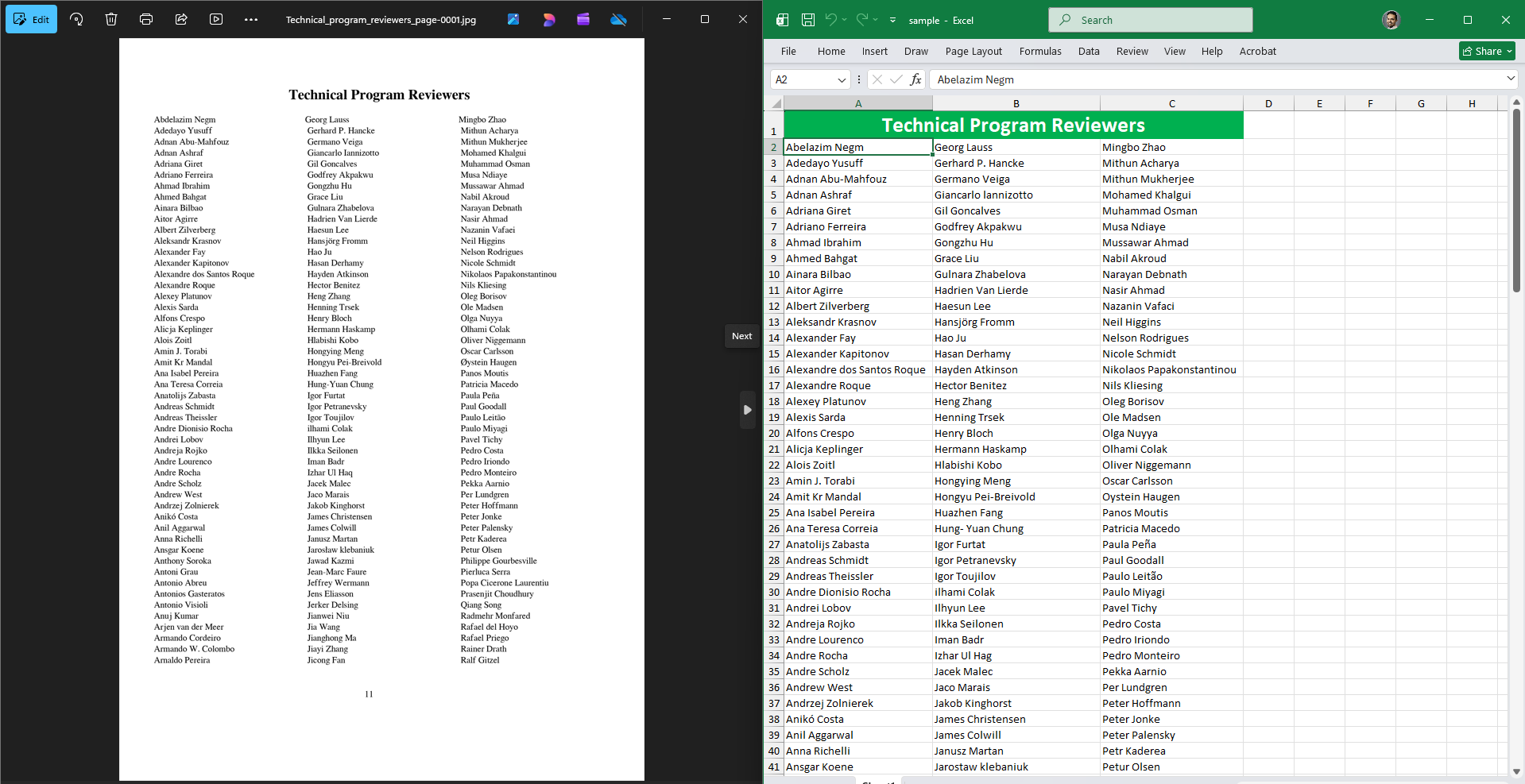Click the Print icon in the photo viewer
The height and width of the screenshot is (784, 1525).
click(146, 20)
